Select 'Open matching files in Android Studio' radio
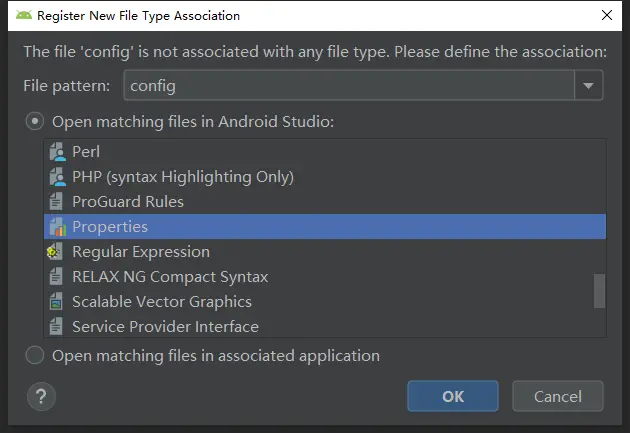Viewport: 630px width, 433px height. click(35, 121)
